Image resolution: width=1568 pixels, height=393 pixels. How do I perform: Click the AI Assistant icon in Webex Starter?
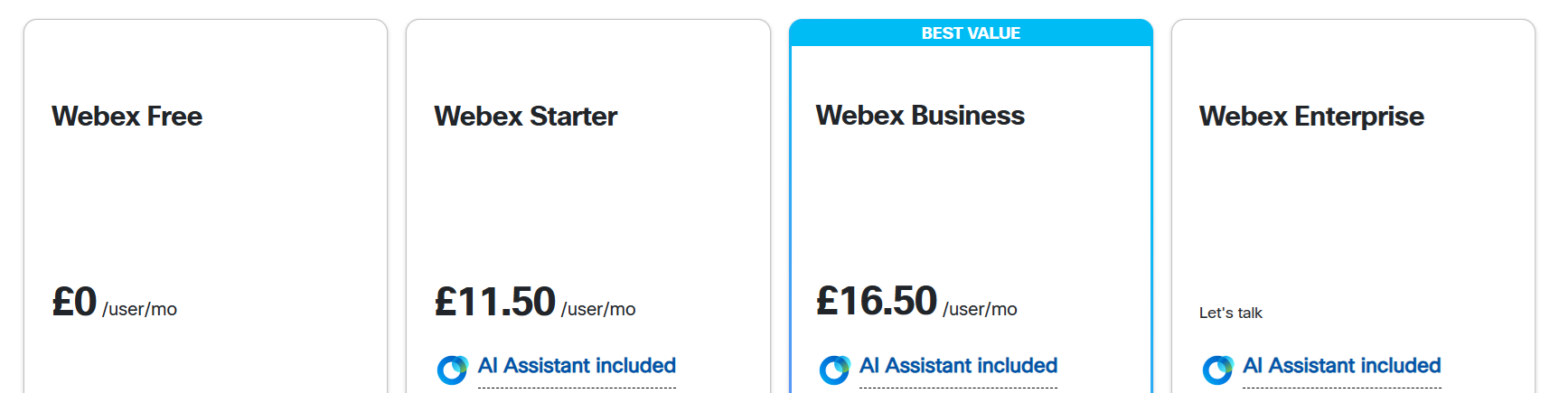pos(452,369)
